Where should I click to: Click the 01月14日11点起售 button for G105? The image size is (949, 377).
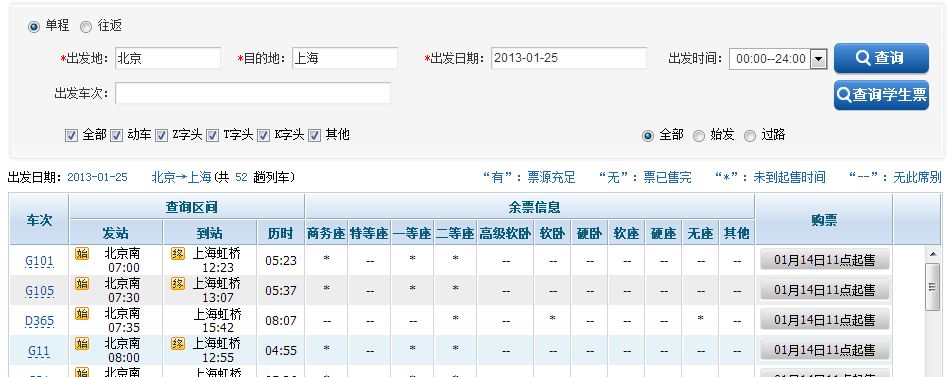point(824,290)
